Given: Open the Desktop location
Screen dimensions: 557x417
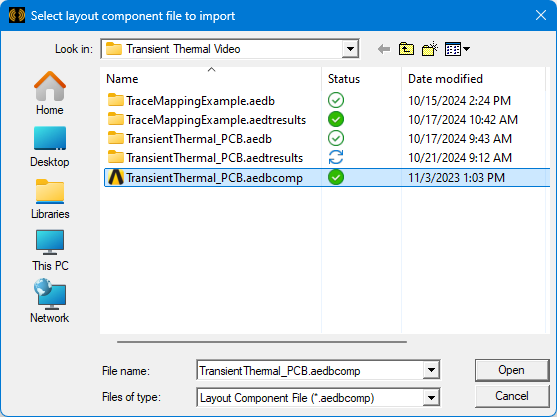Looking at the screenshot, I should click(50, 146).
